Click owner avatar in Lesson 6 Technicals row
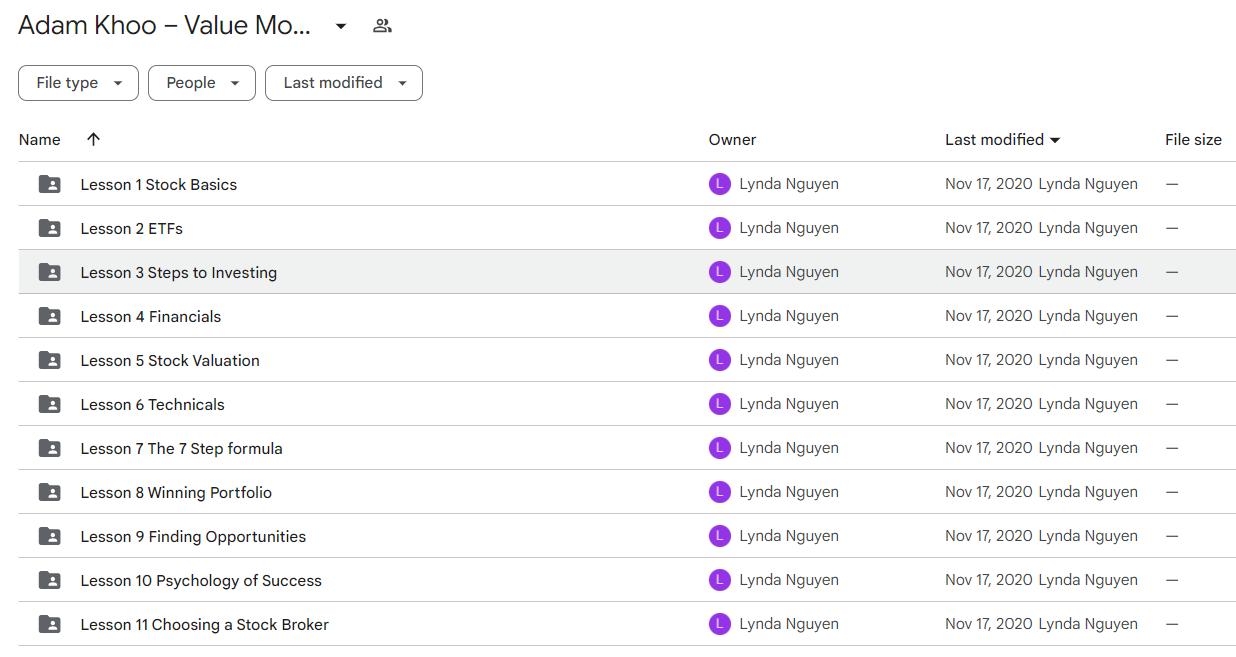 pyautogui.click(x=720, y=404)
